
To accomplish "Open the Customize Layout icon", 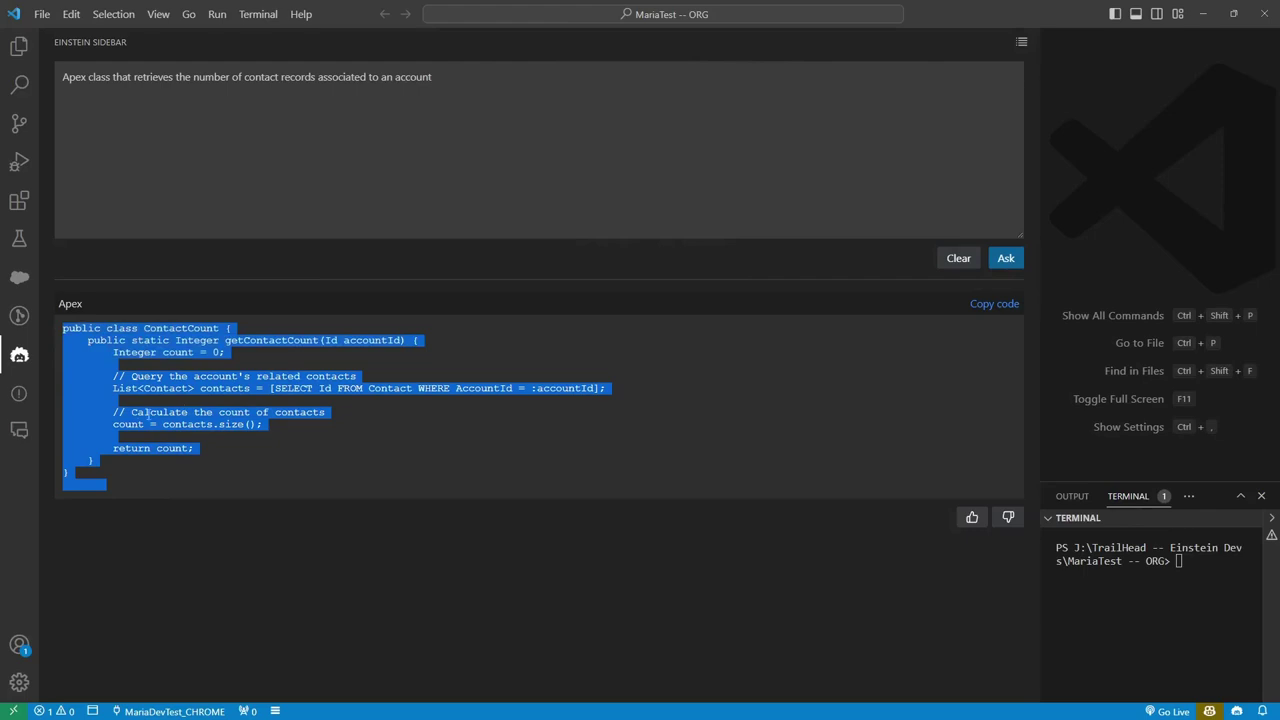I will click(1178, 14).
